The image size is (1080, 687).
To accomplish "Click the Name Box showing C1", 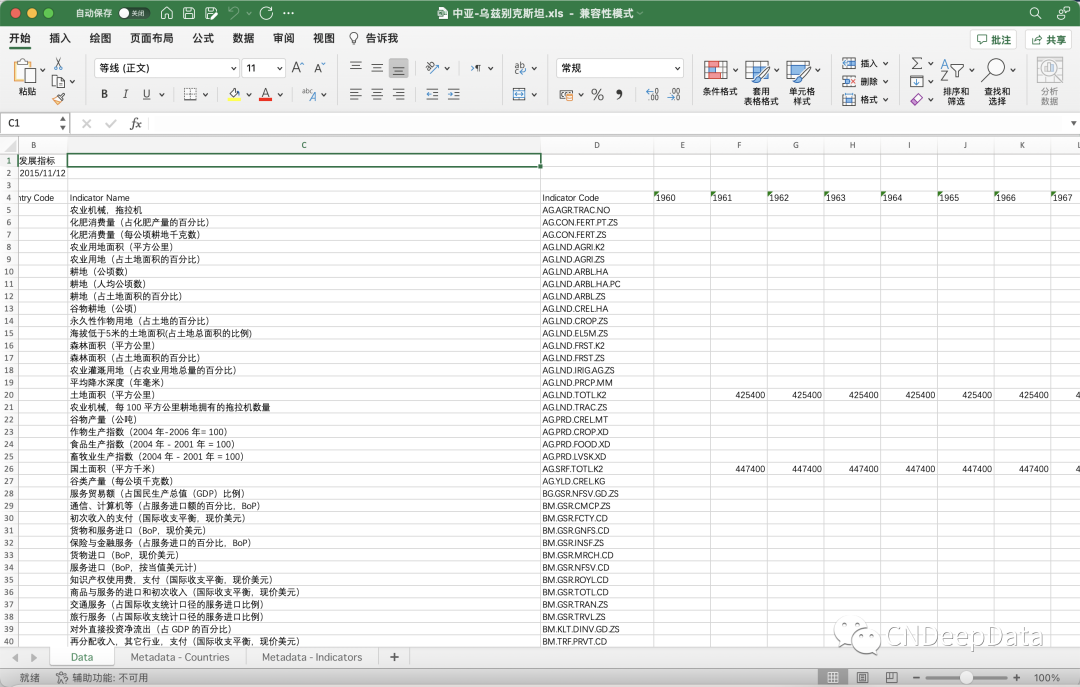I will click(29, 123).
